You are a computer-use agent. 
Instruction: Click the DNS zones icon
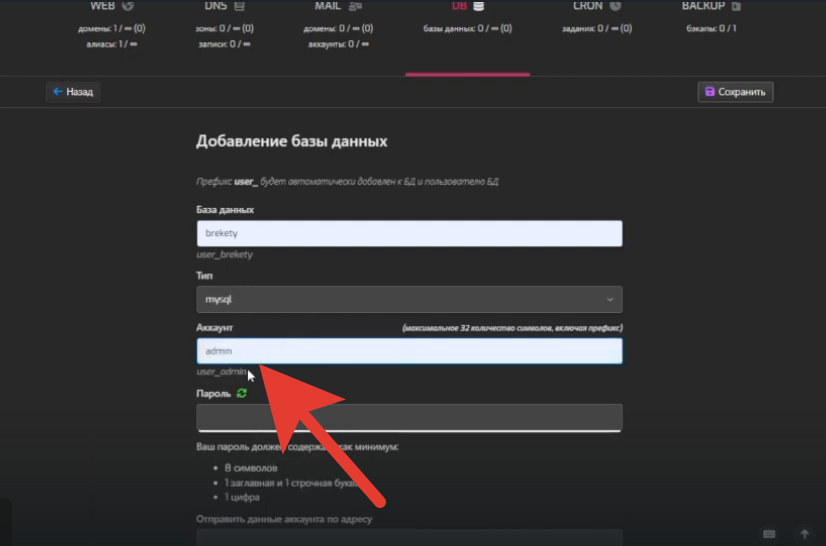tap(237, 6)
